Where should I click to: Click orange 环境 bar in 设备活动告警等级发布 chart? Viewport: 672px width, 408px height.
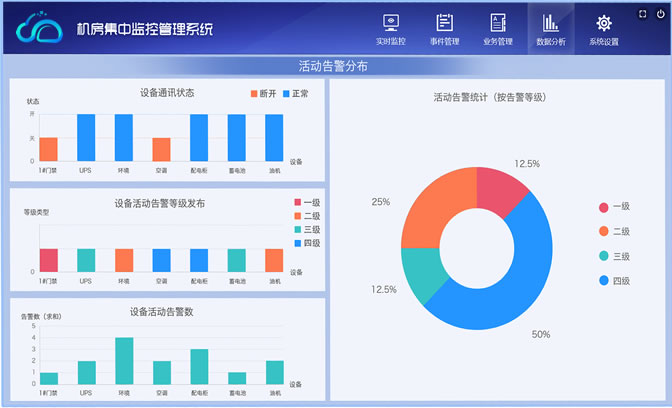124,260
